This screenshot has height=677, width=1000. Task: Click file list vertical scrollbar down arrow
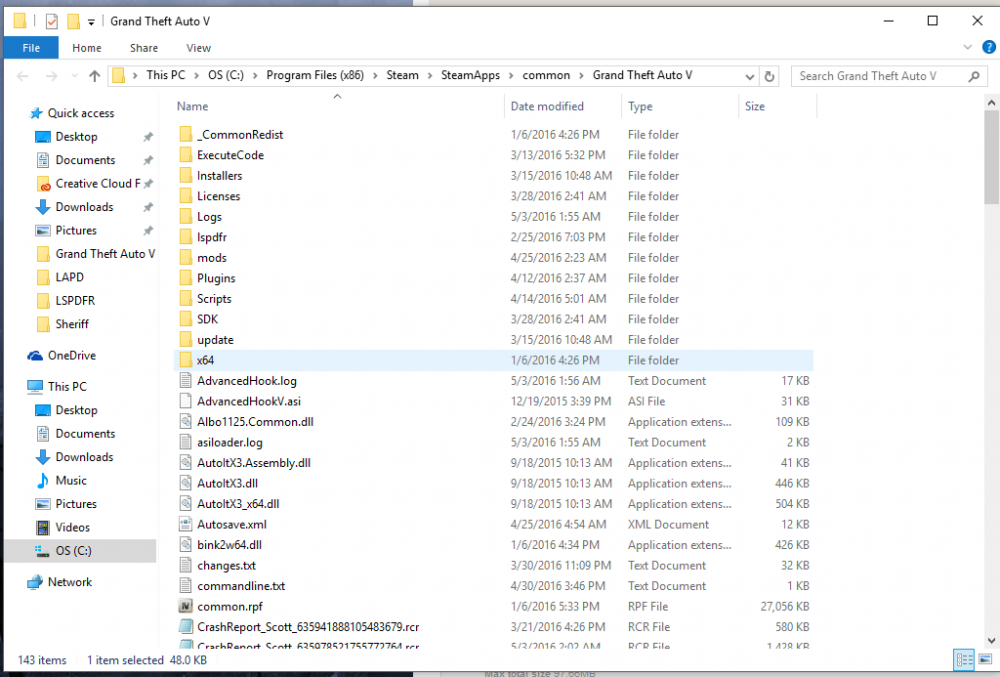[x=991, y=640]
